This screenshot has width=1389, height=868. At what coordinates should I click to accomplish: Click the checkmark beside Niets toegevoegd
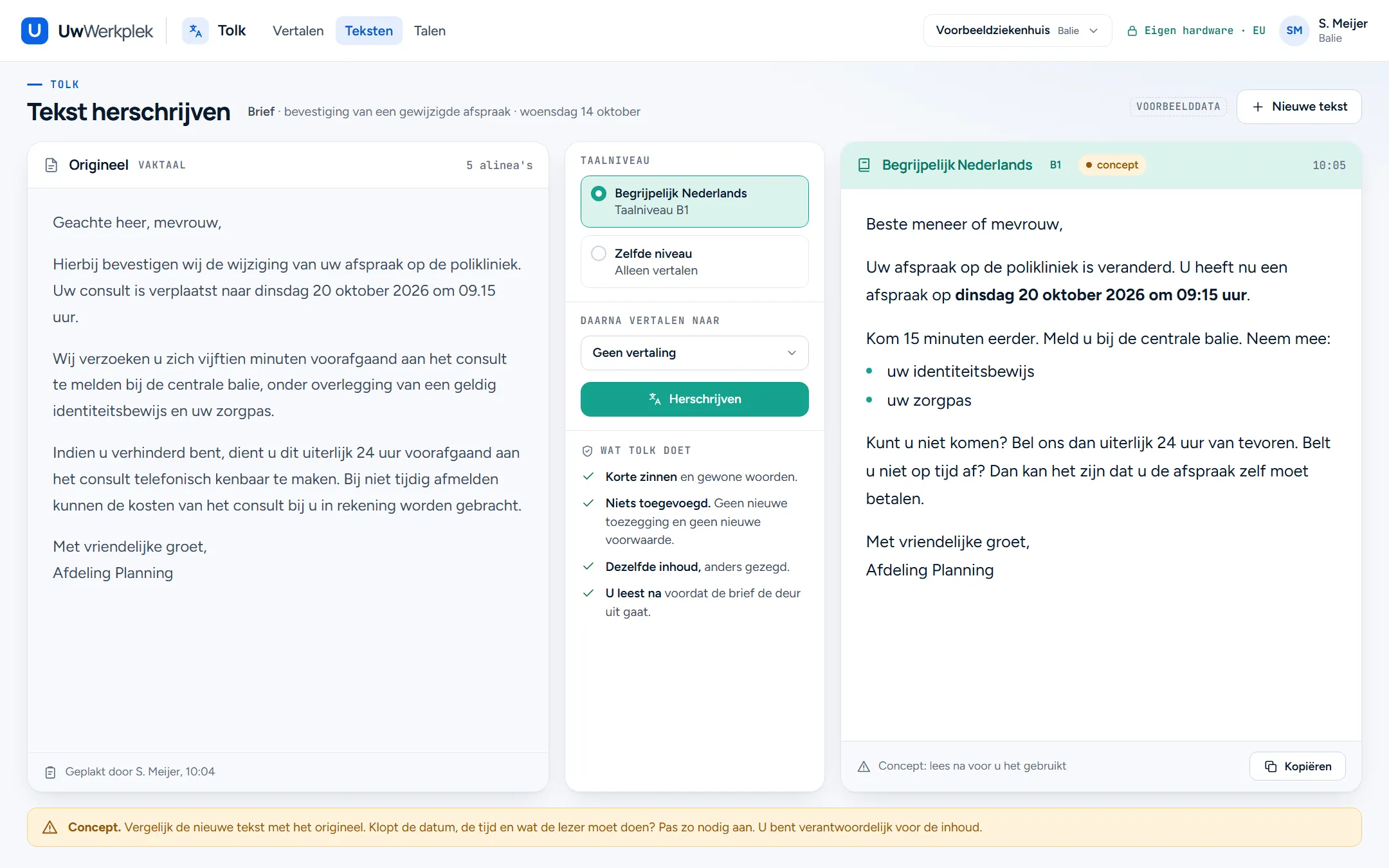click(588, 503)
